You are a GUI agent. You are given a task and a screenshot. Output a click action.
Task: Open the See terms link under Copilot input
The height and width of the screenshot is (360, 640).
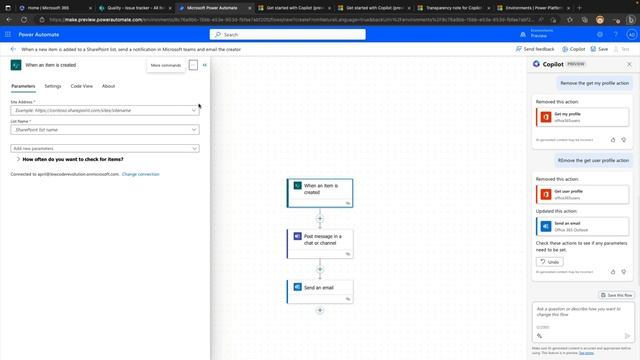coord(586,353)
